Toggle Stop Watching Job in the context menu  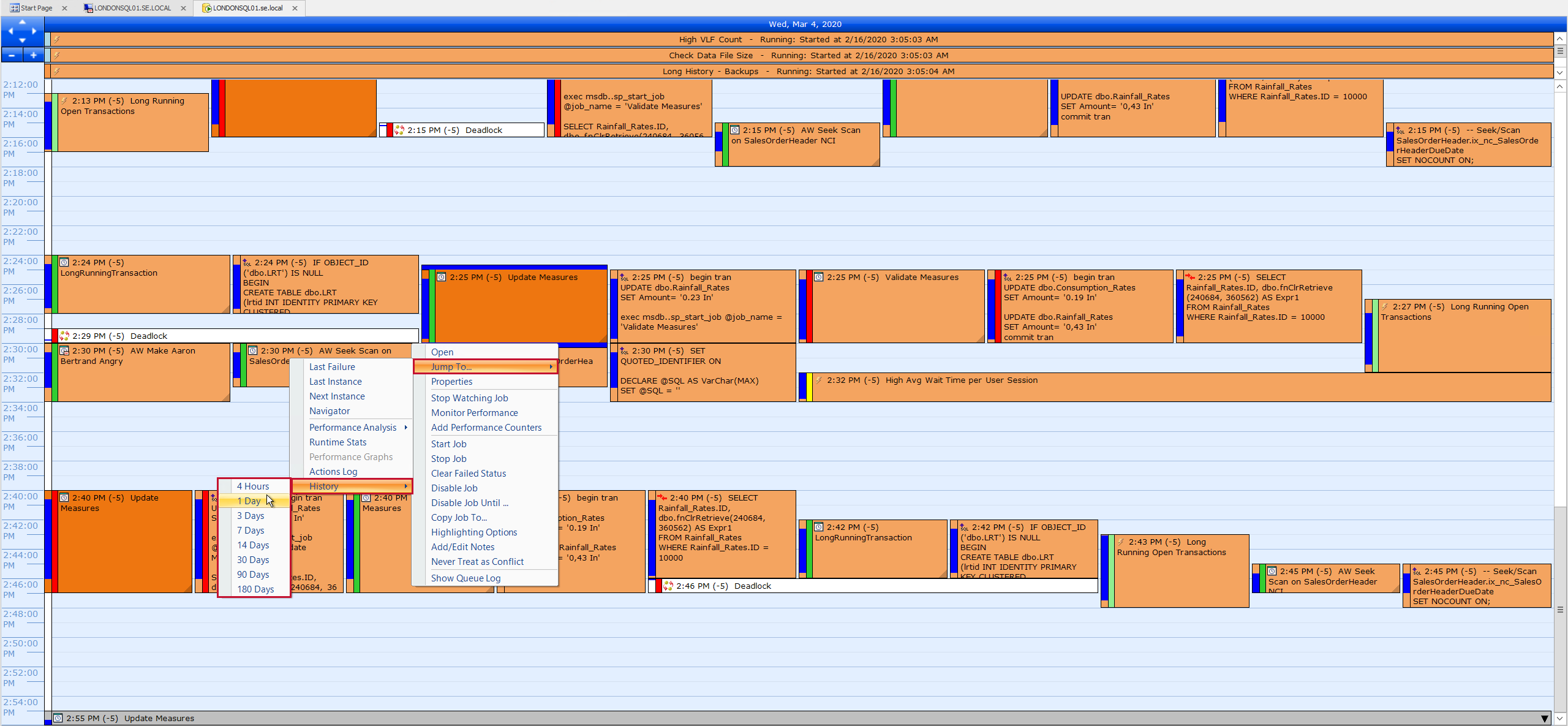coord(469,398)
